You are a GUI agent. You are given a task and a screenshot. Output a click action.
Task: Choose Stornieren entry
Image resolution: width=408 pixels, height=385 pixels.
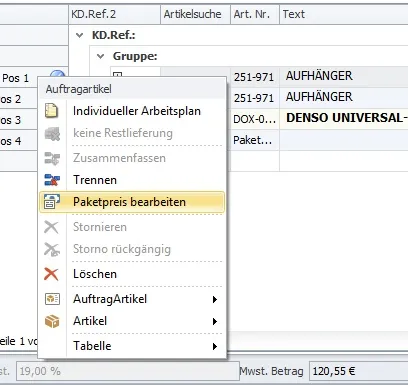tap(132, 227)
